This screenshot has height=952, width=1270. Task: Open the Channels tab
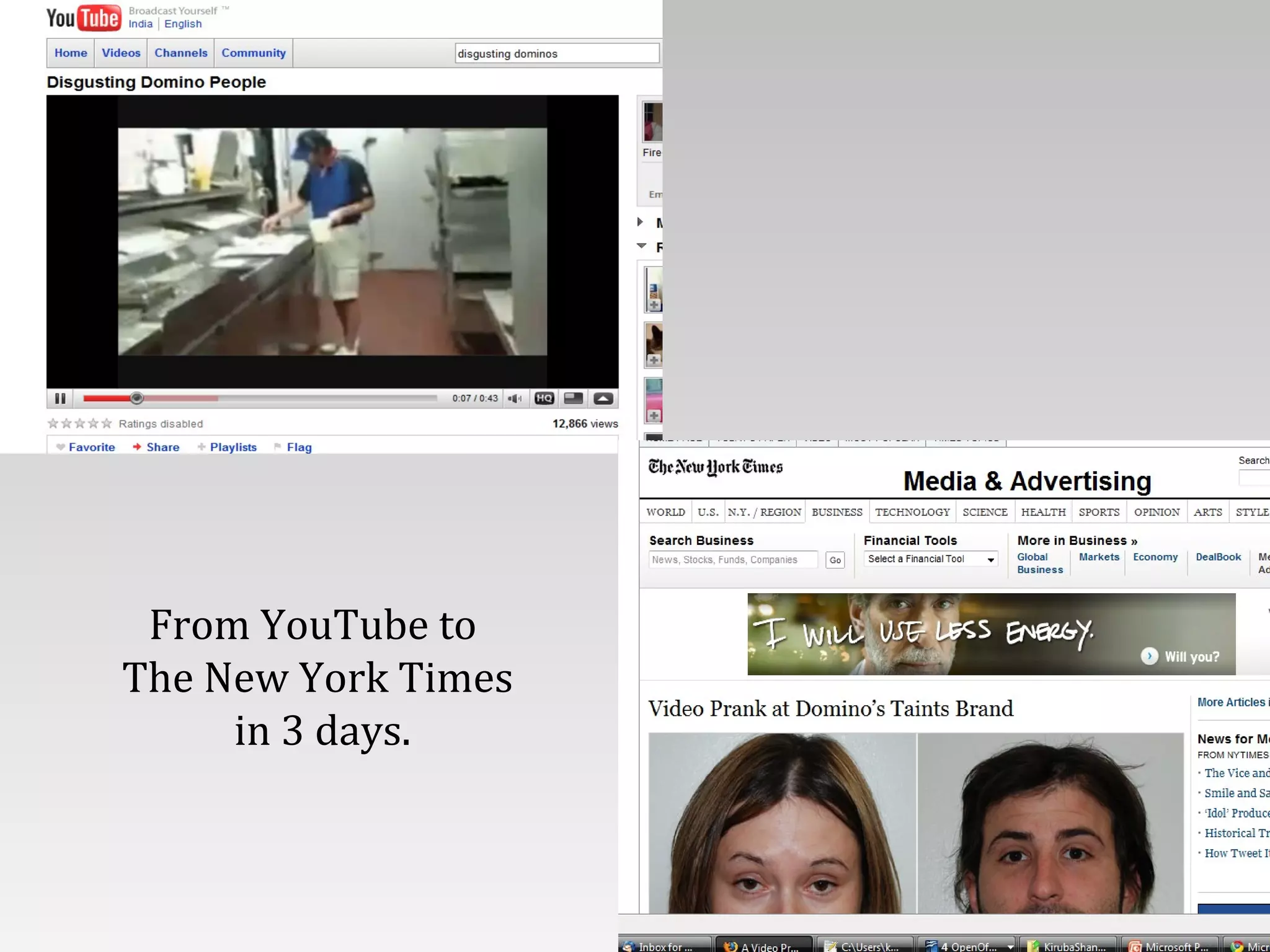pos(180,53)
